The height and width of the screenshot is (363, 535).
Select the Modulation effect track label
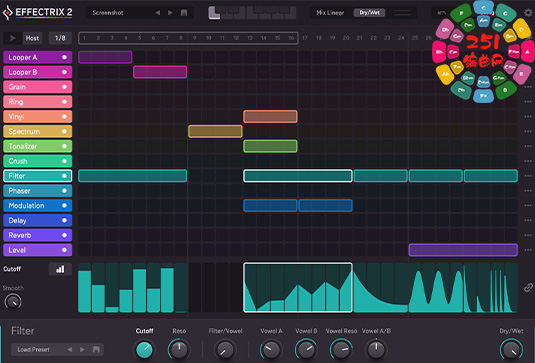(x=38, y=205)
